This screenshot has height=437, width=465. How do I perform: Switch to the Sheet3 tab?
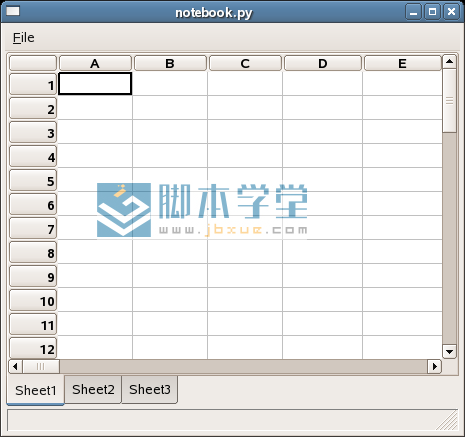(x=150, y=389)
